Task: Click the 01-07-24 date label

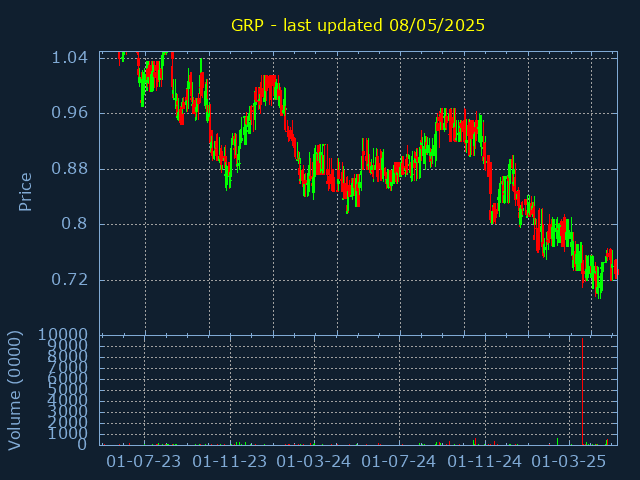Action: coord(399,462)
